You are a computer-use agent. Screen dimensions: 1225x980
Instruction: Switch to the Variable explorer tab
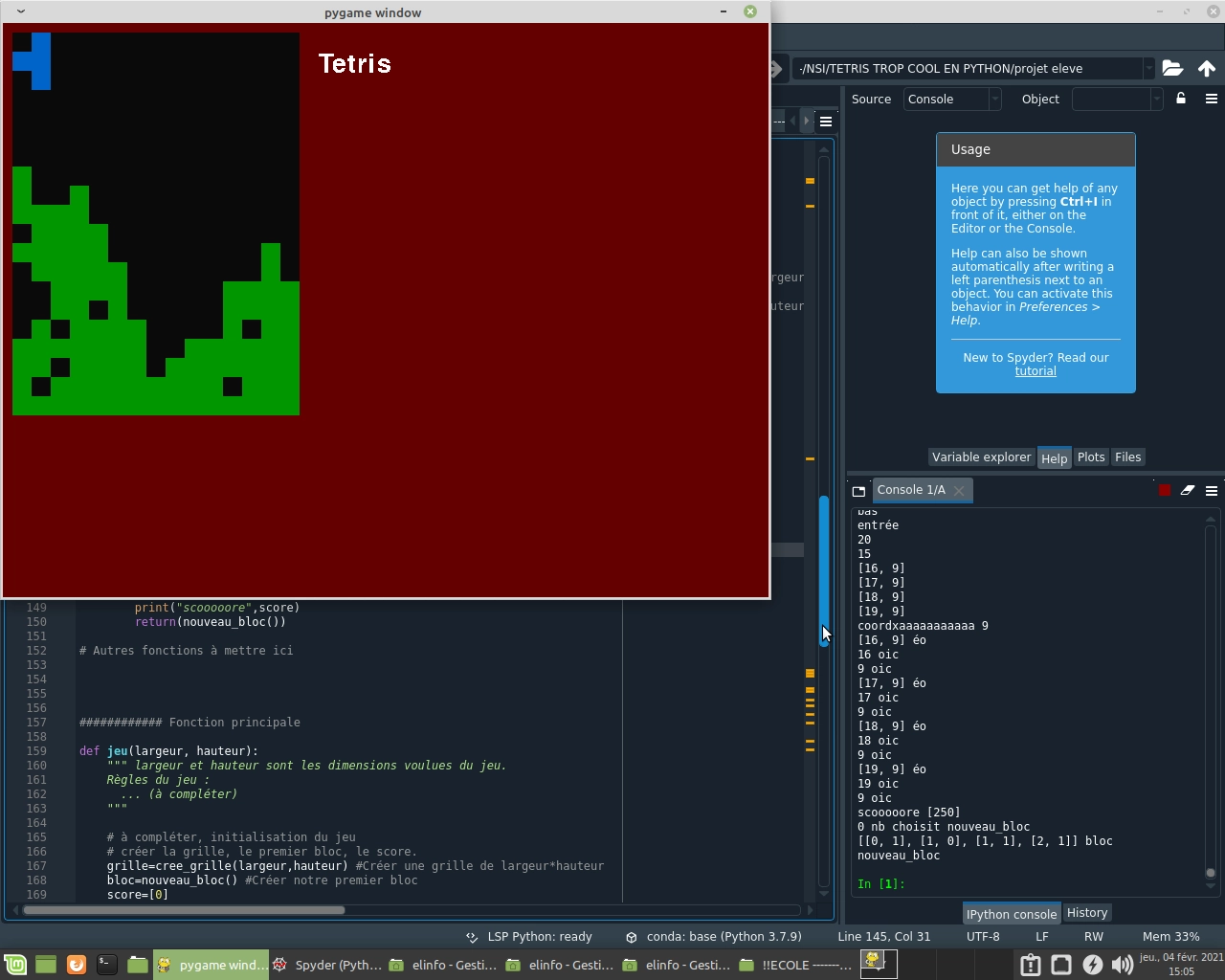pos(982,457)
